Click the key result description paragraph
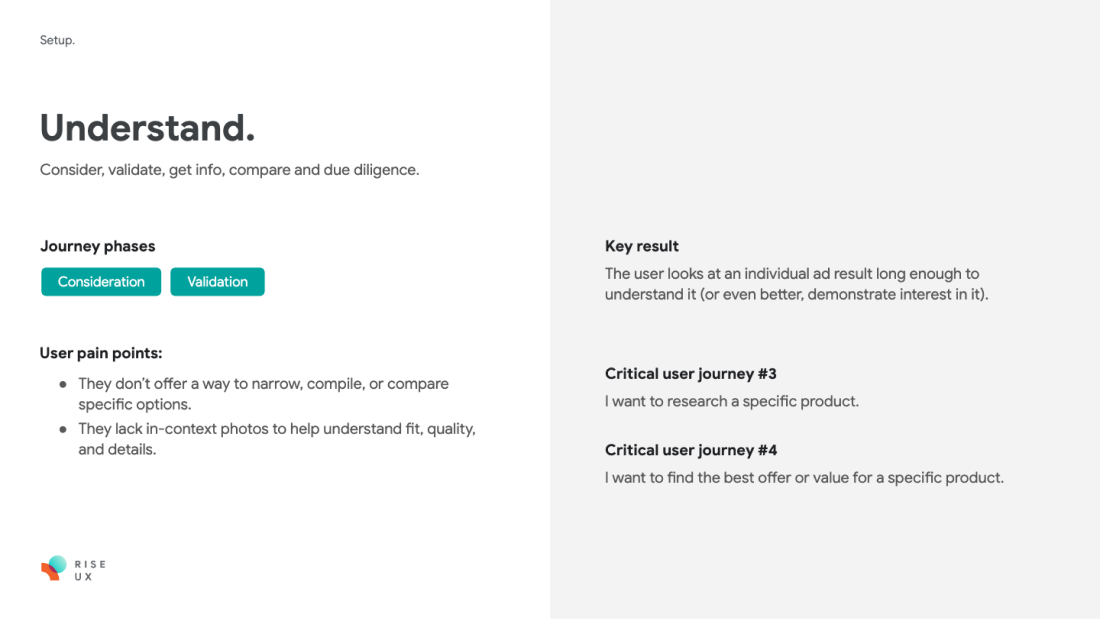1100x619 pixels. tap(796, 284)
